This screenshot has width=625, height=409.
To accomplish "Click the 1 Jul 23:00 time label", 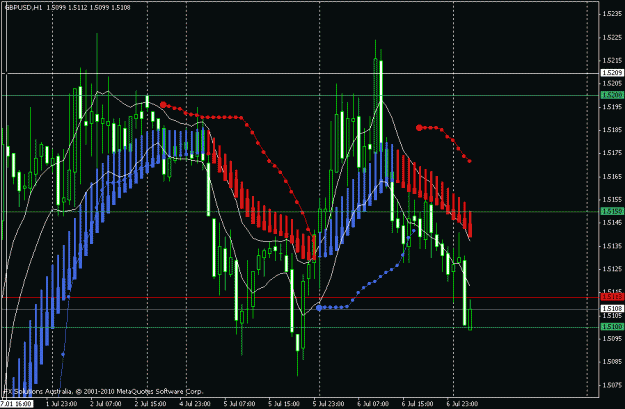I will pos(61,404).
